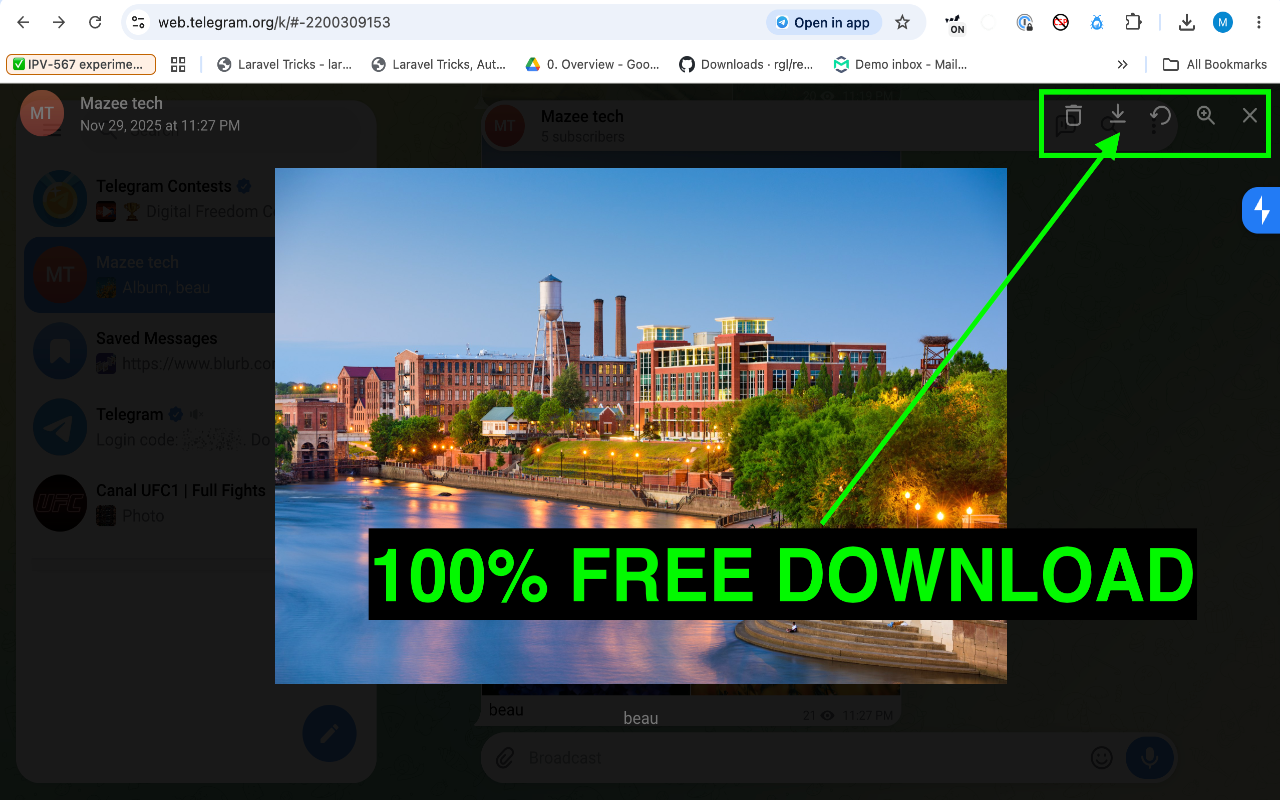Download the photo from media viewer toolbar
The height and width of the screenshot is (800, 1280).
(1118, 115)
